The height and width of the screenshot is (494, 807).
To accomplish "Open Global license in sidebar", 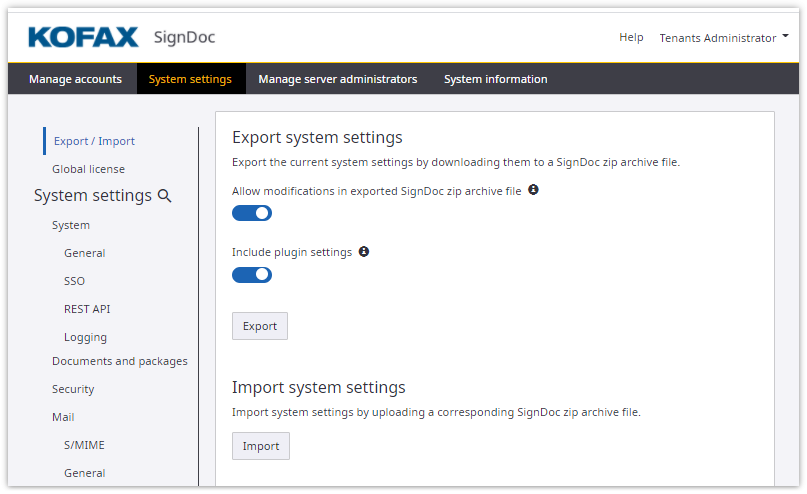I will [88, 169].
